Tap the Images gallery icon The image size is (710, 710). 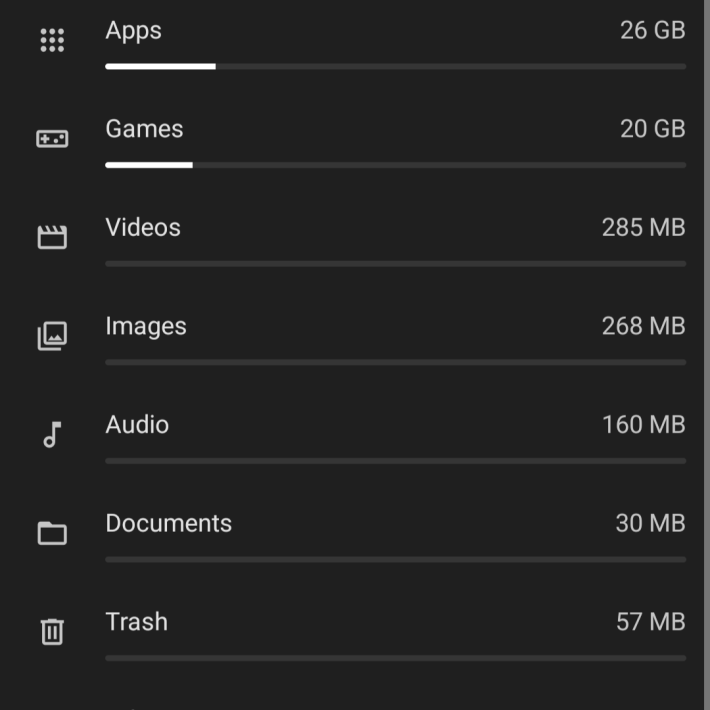click(x=52, y=336)
